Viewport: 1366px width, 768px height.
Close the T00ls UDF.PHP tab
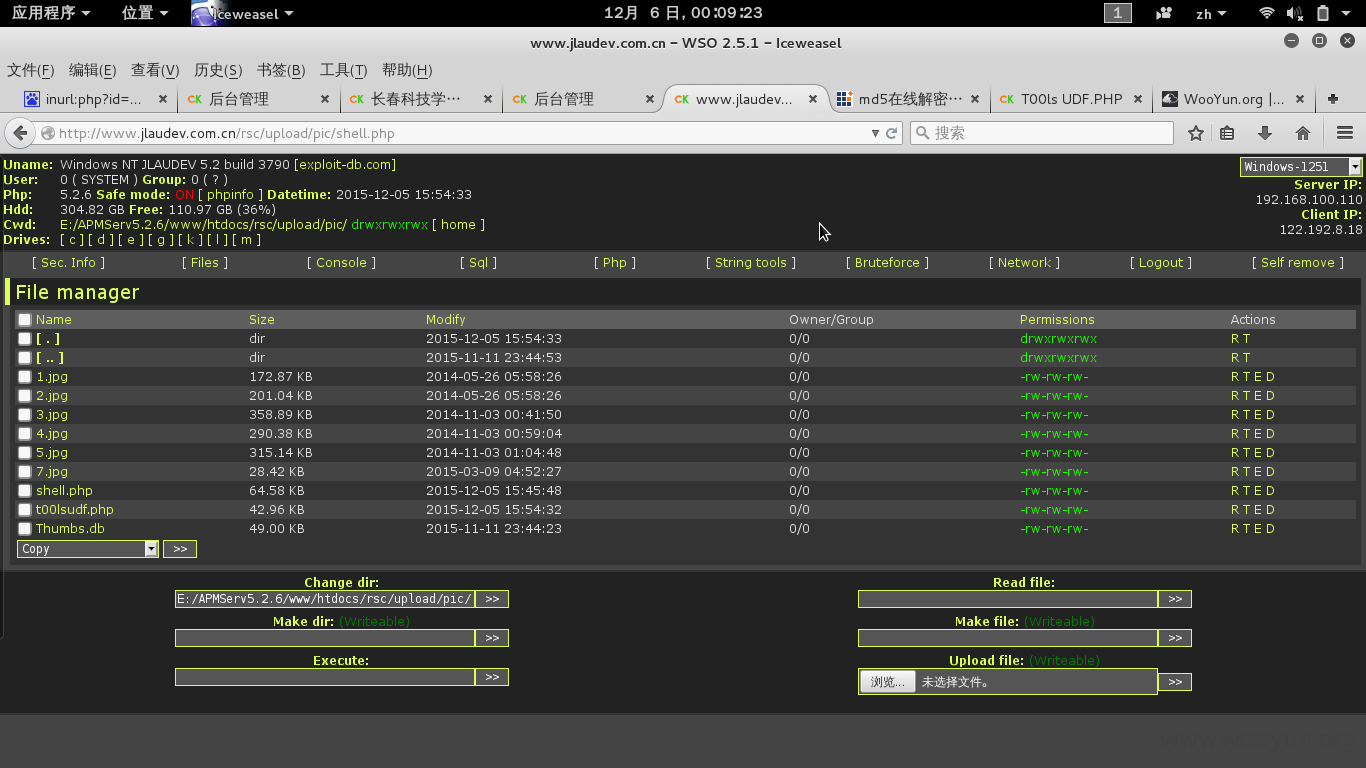point(1139,99)
